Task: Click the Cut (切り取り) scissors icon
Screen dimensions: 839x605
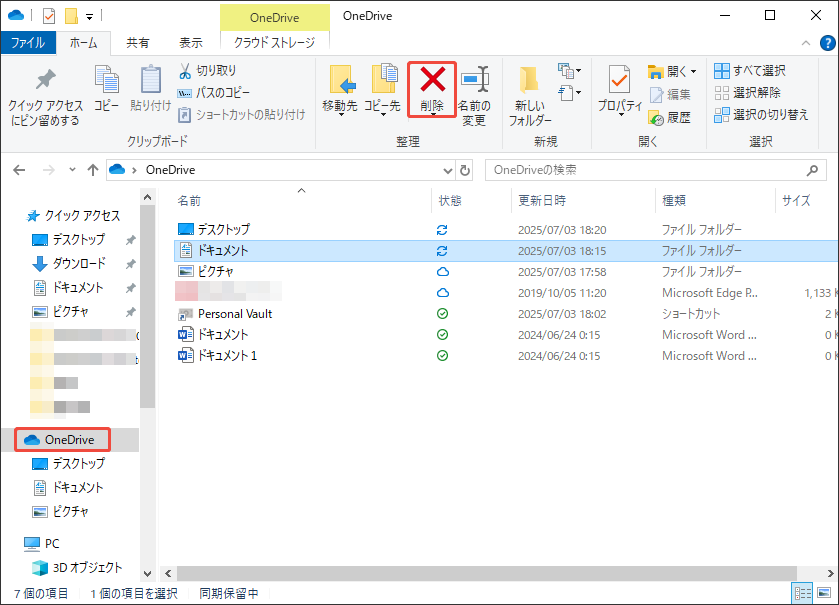Action: coord(185,71)
